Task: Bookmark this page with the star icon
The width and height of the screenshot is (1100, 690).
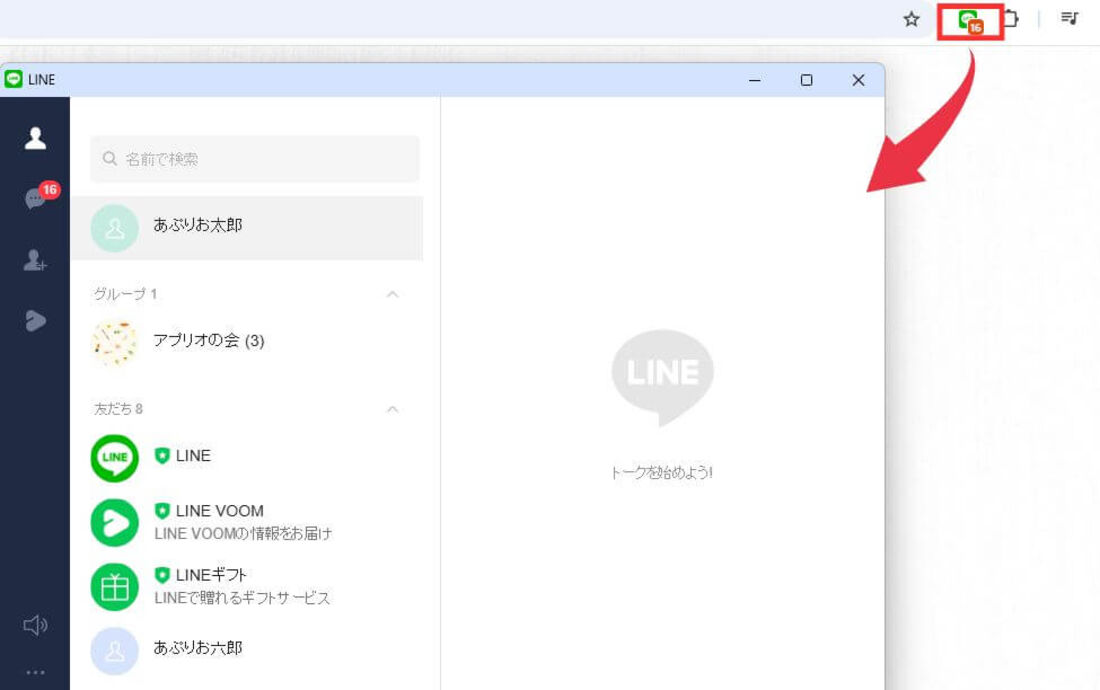Action: [911, 20]
